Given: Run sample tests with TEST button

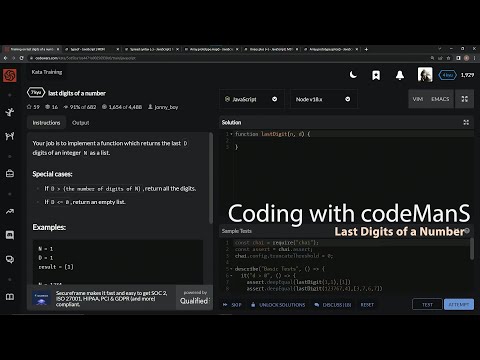Looking at the screenshot, I should [x=427, y=304].
